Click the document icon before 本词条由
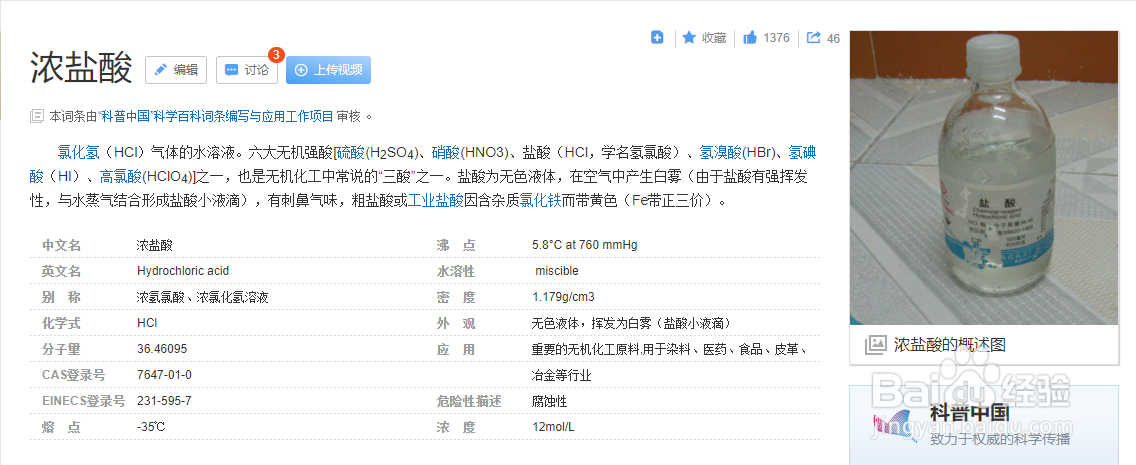Image resolution: width=1136 pixels, height=465 pixels. [36, 116]
